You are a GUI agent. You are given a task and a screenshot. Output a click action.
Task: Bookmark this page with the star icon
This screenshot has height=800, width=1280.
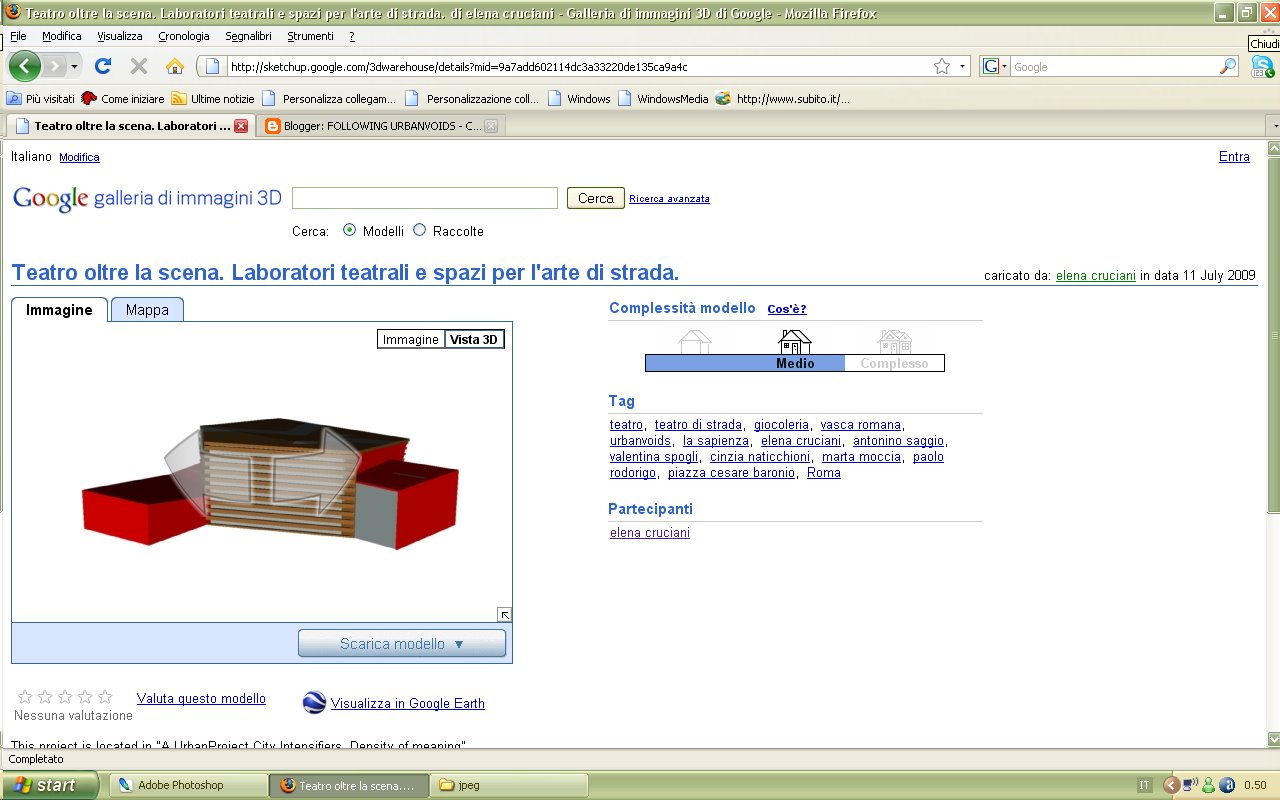(942, 67)
